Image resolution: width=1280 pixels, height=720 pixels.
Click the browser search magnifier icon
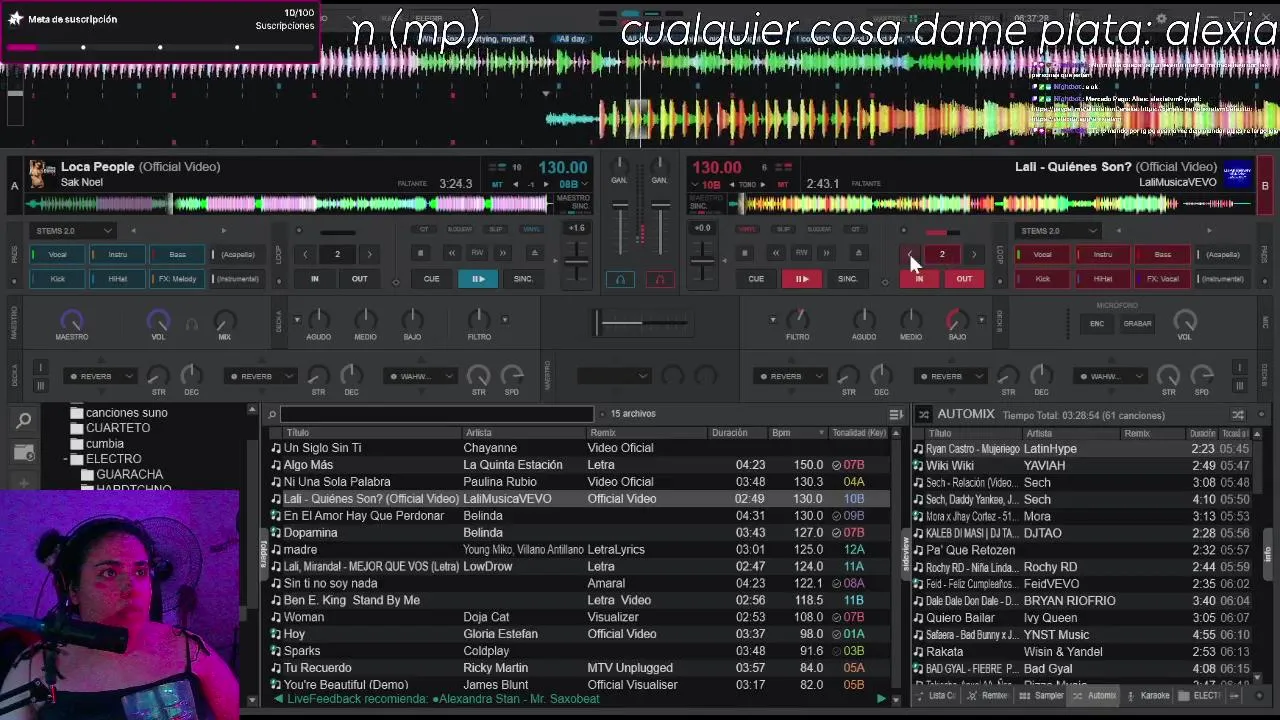pos(24,421)
